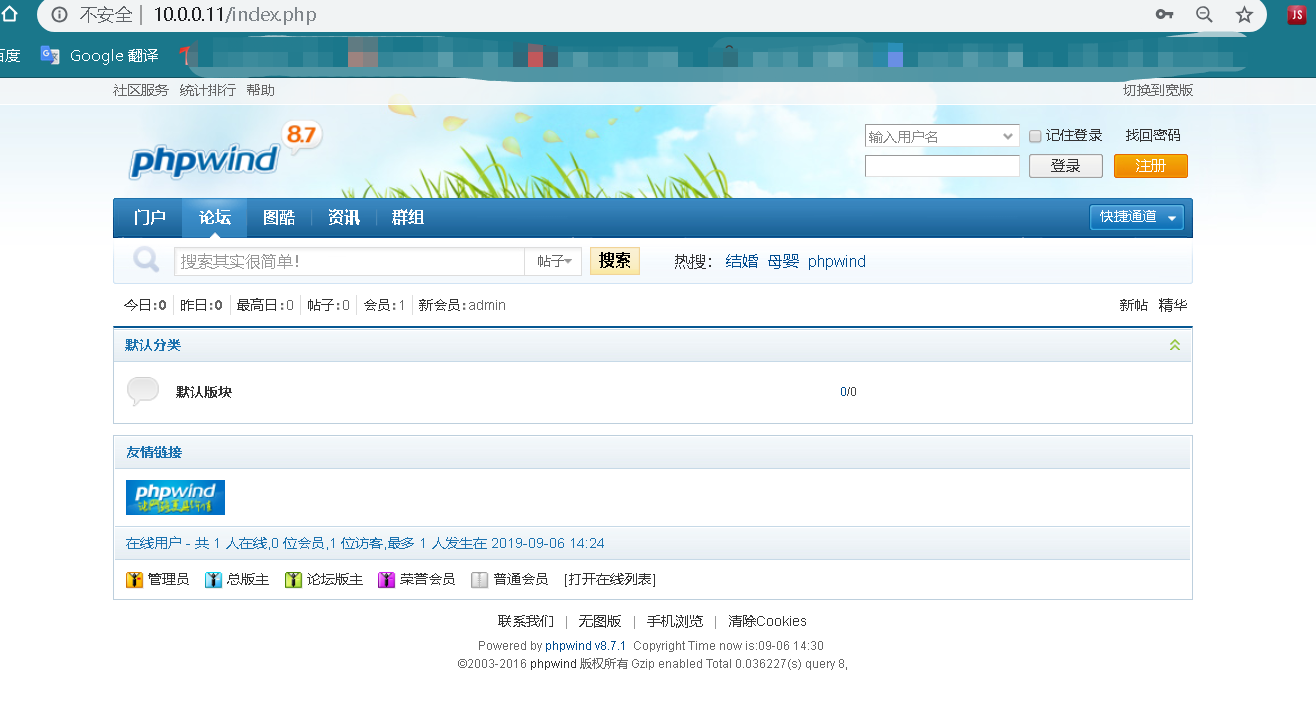Click the browser home icon

pyautogui.click(x=9, y=14)
